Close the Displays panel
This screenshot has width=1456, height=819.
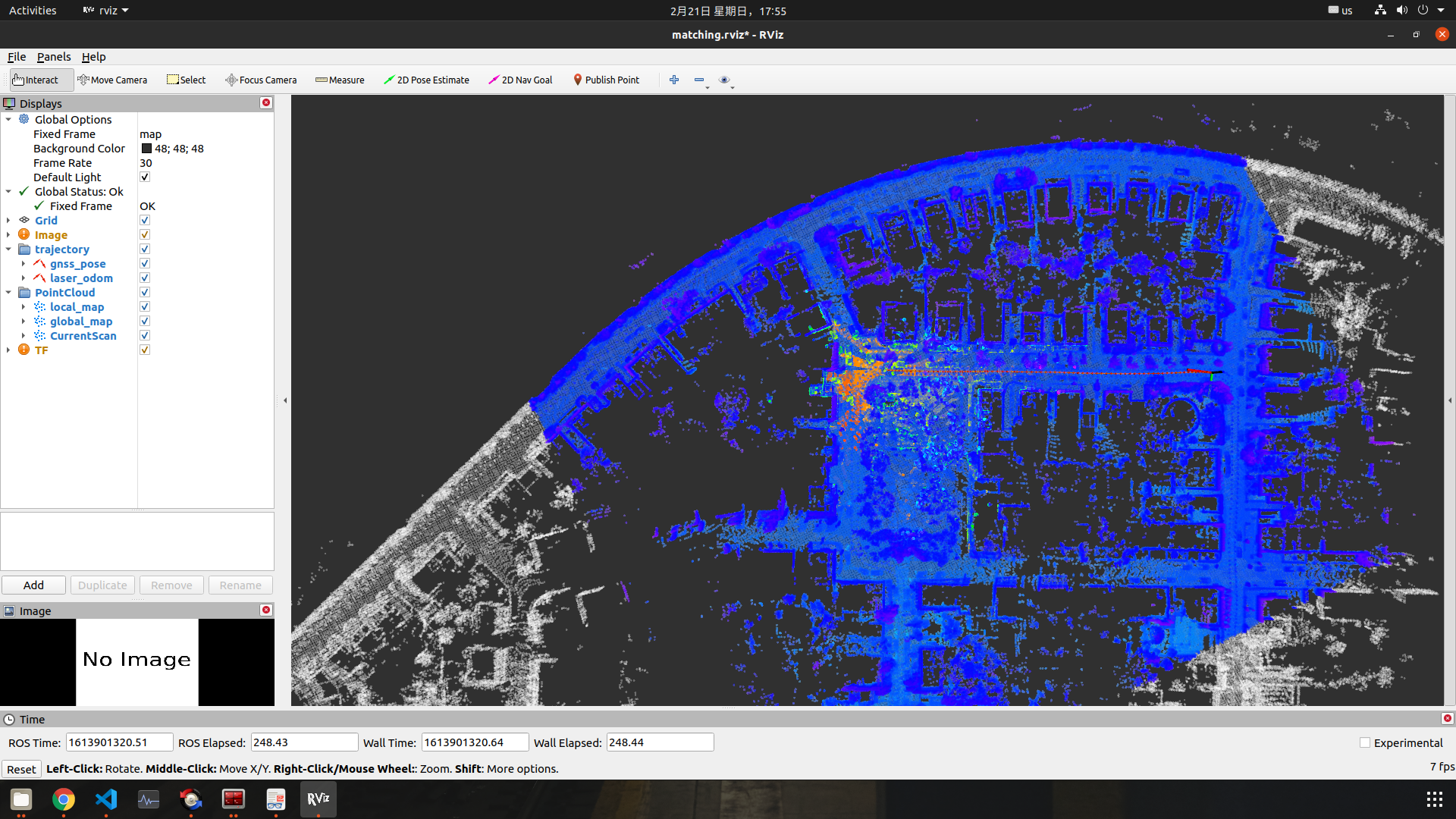(266, 103)
